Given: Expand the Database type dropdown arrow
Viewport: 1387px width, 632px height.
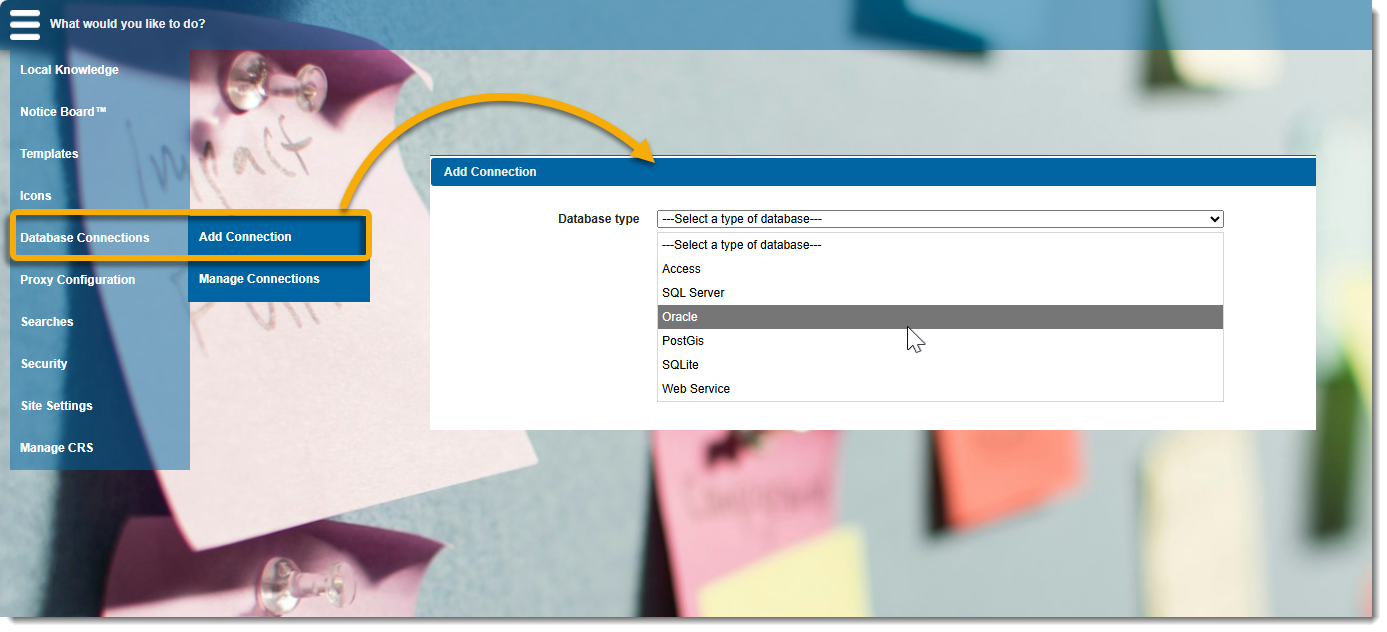Looking at the screenshot, I should click(1215, 219).
